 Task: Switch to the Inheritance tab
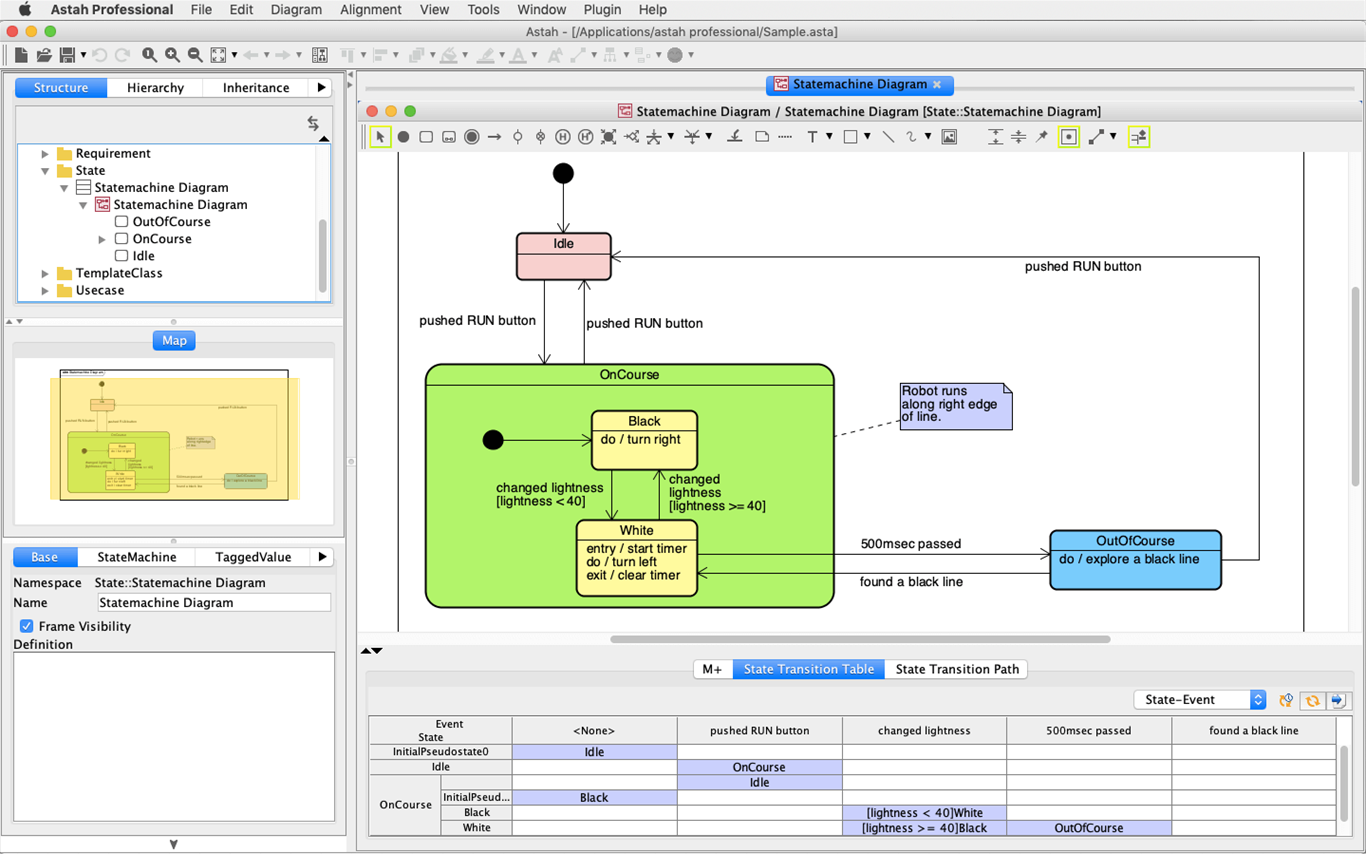click(x=256, y=88)
